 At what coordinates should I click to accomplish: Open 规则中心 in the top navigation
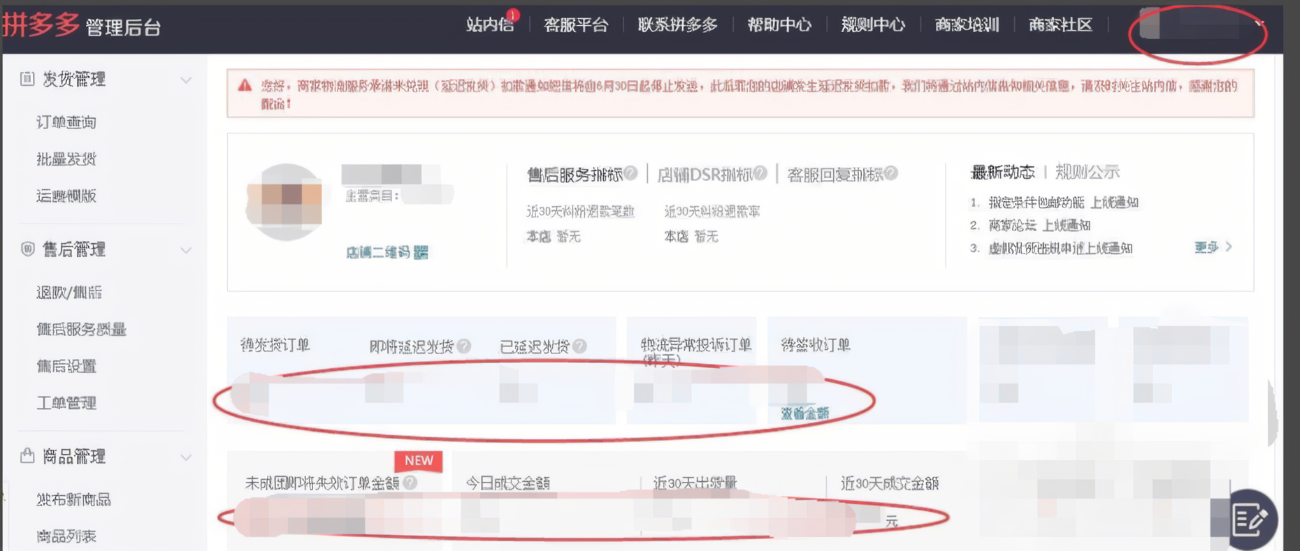tap(873, 26)
